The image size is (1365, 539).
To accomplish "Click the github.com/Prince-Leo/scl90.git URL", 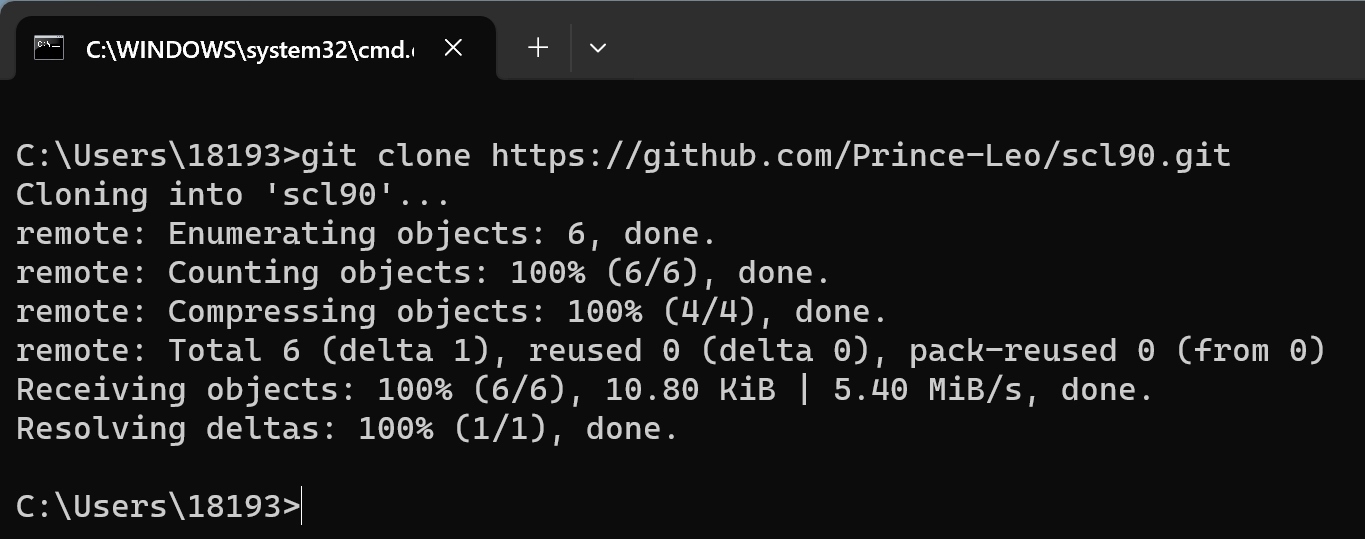I will 861,156.
